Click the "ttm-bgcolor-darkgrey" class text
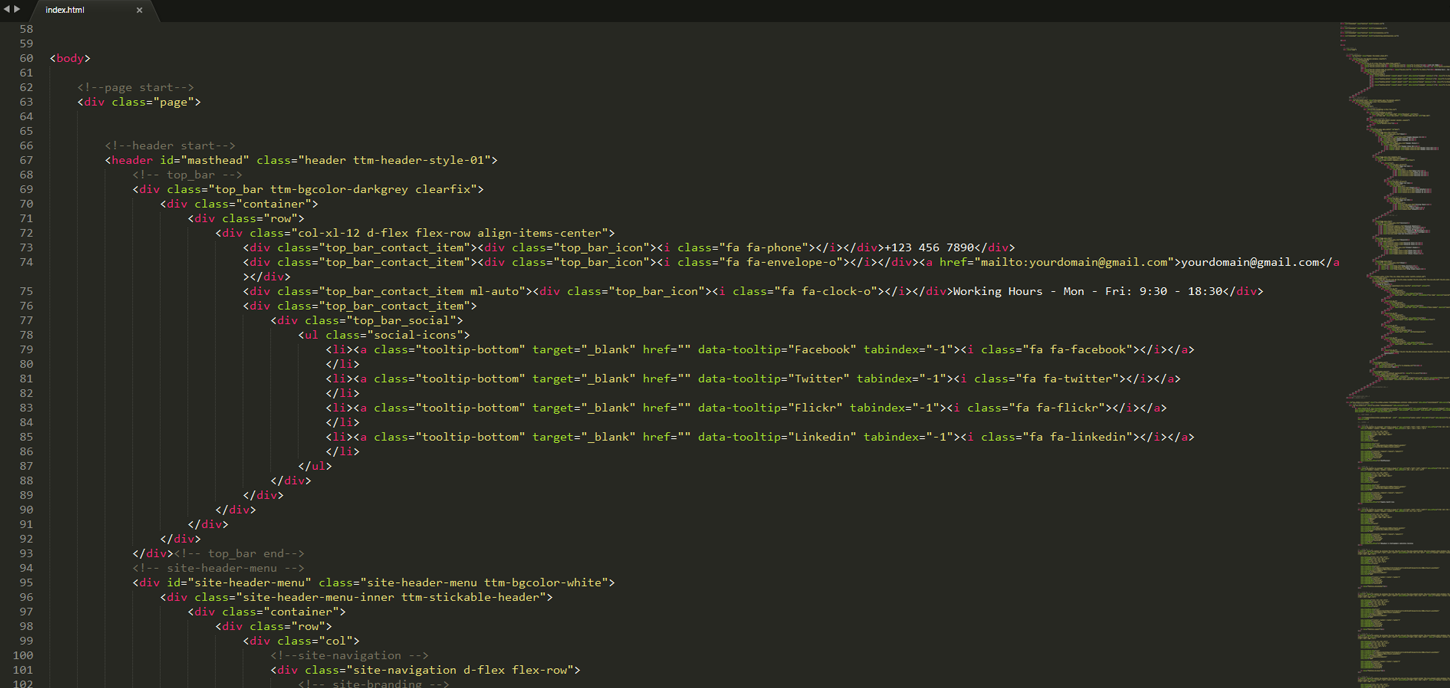This screenshot has width=1450, height=688. [x=339, y=189]
